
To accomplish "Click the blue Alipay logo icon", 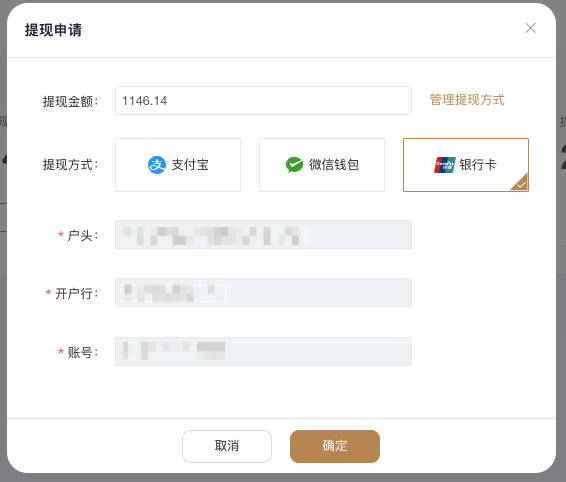I will (157, 165).
